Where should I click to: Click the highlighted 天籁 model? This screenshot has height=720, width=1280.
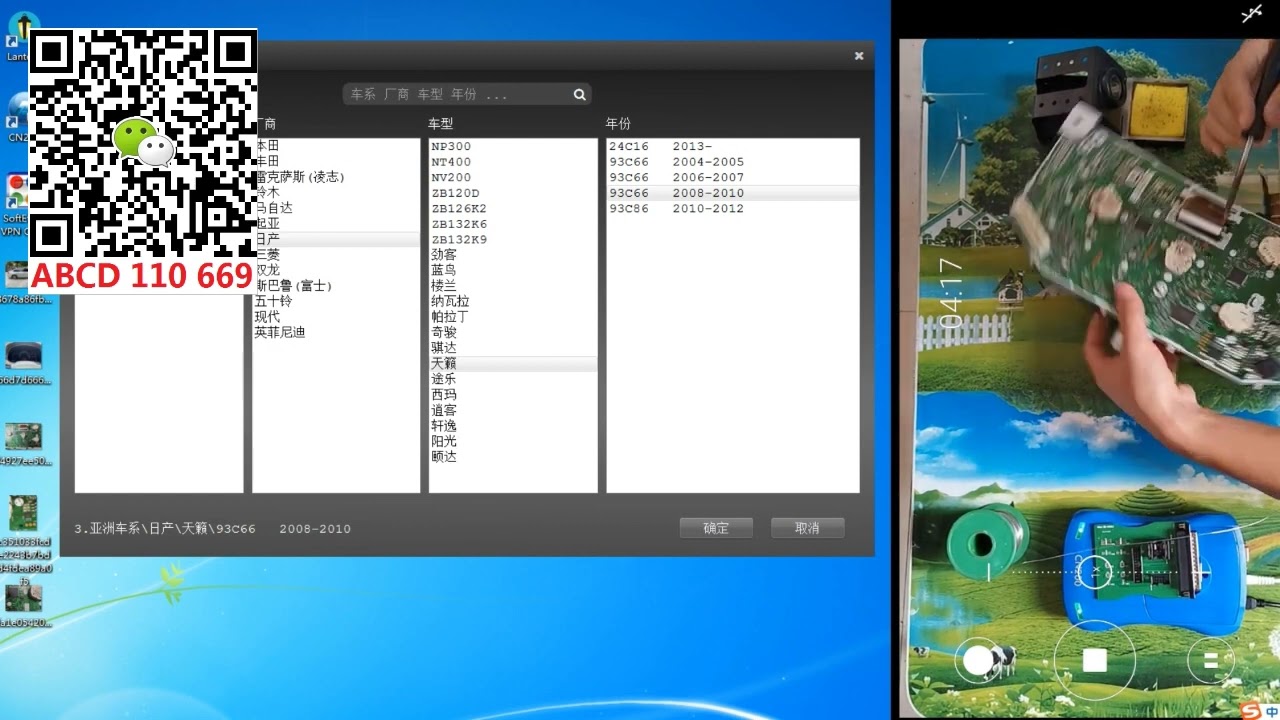(513, 364)
